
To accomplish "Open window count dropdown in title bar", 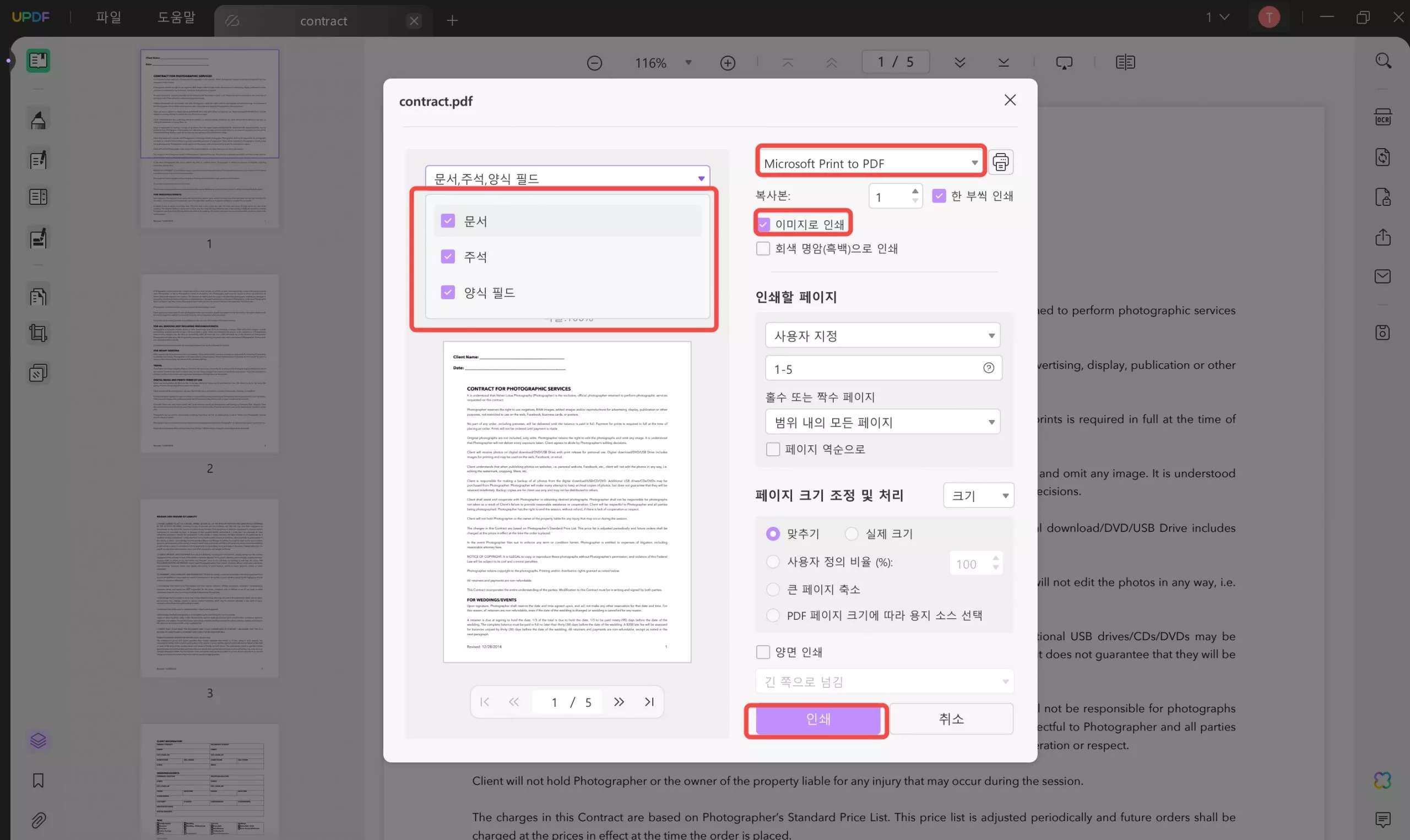I will point(1217,18).
